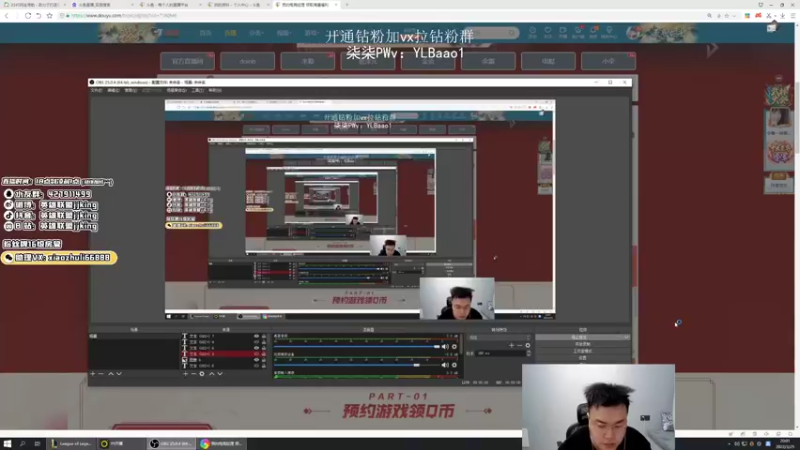Go back in browser
The height and width of the screenshot is (450, 800).
[x=7, y=16]
